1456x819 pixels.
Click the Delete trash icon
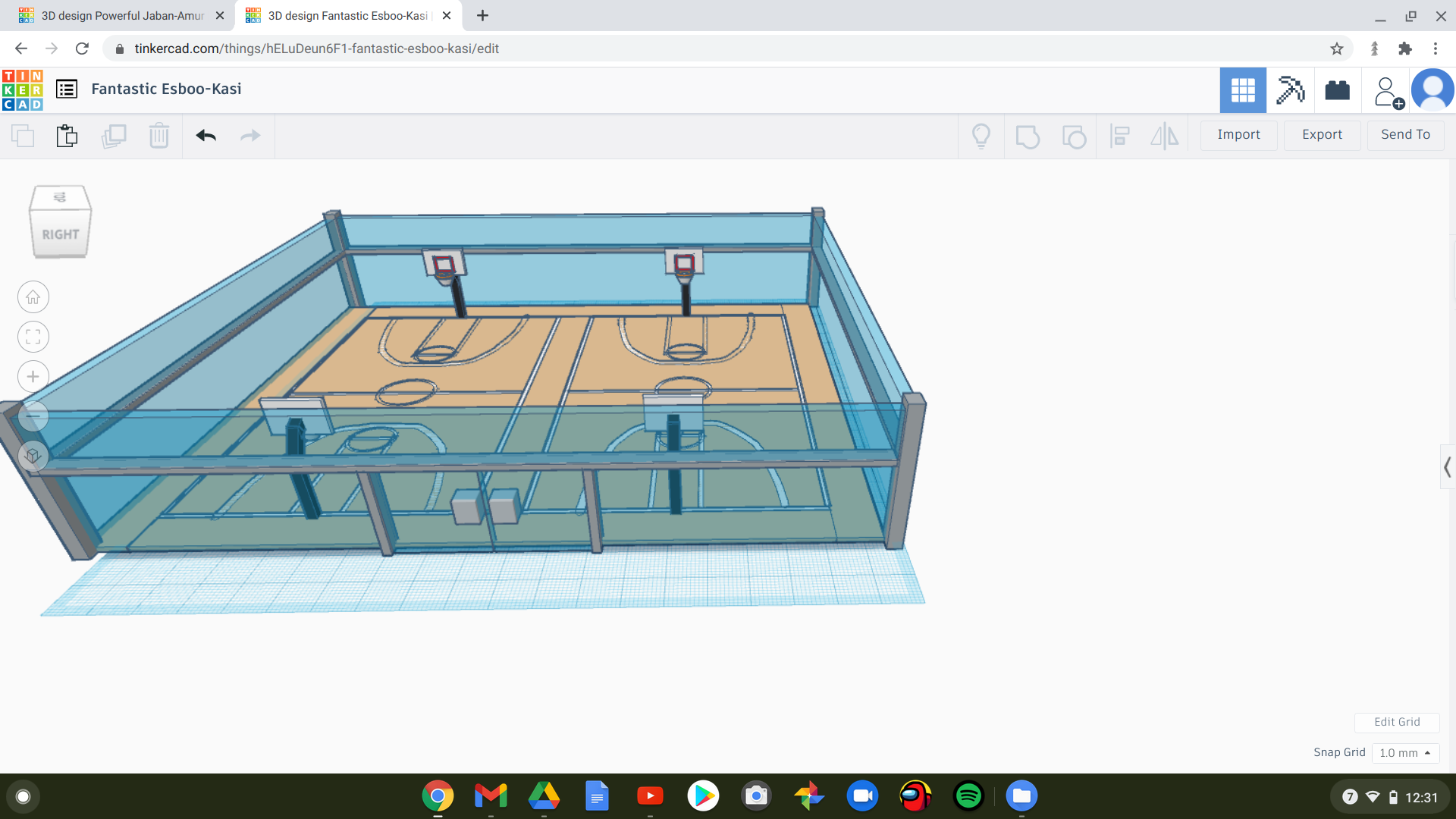coord(159,136)
